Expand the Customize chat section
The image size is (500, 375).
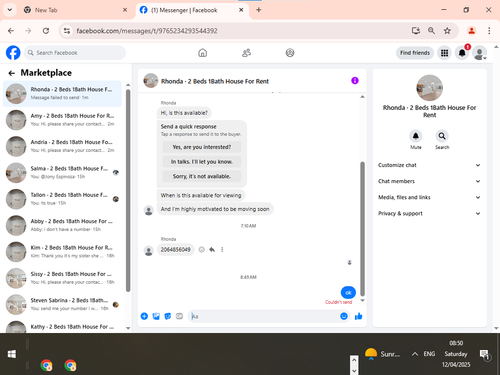point(429,165)
